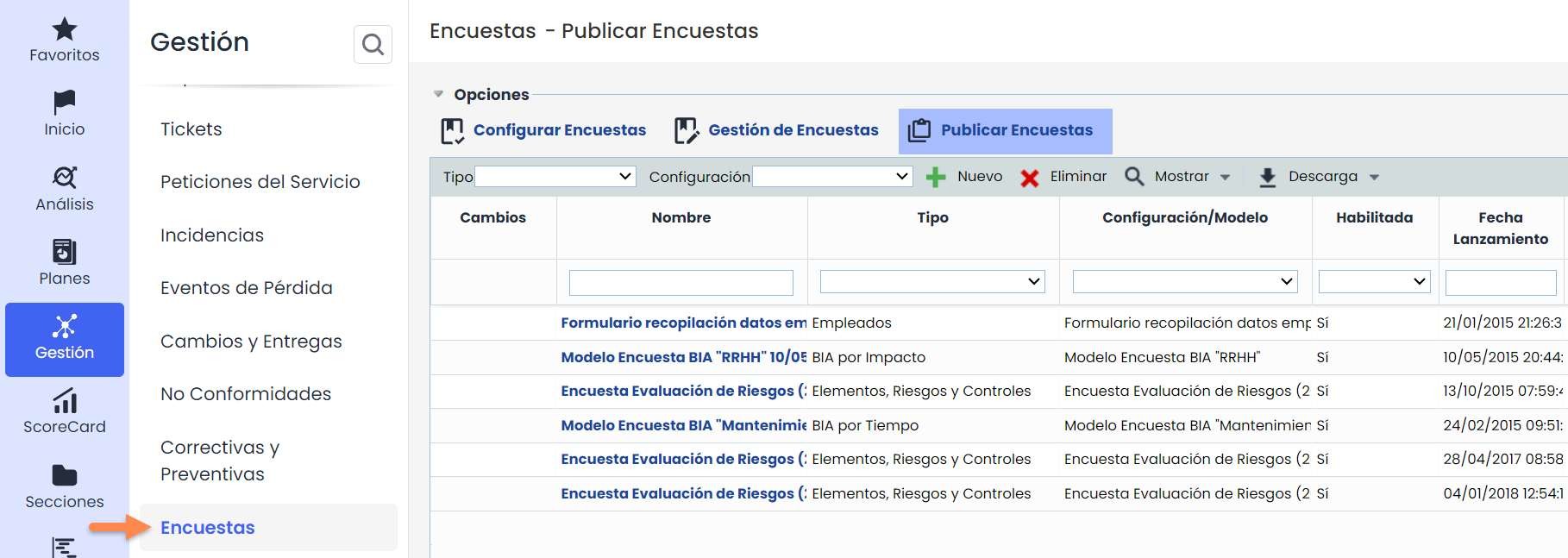Open the Tipo dropdown in toolbar

[555, 177]
